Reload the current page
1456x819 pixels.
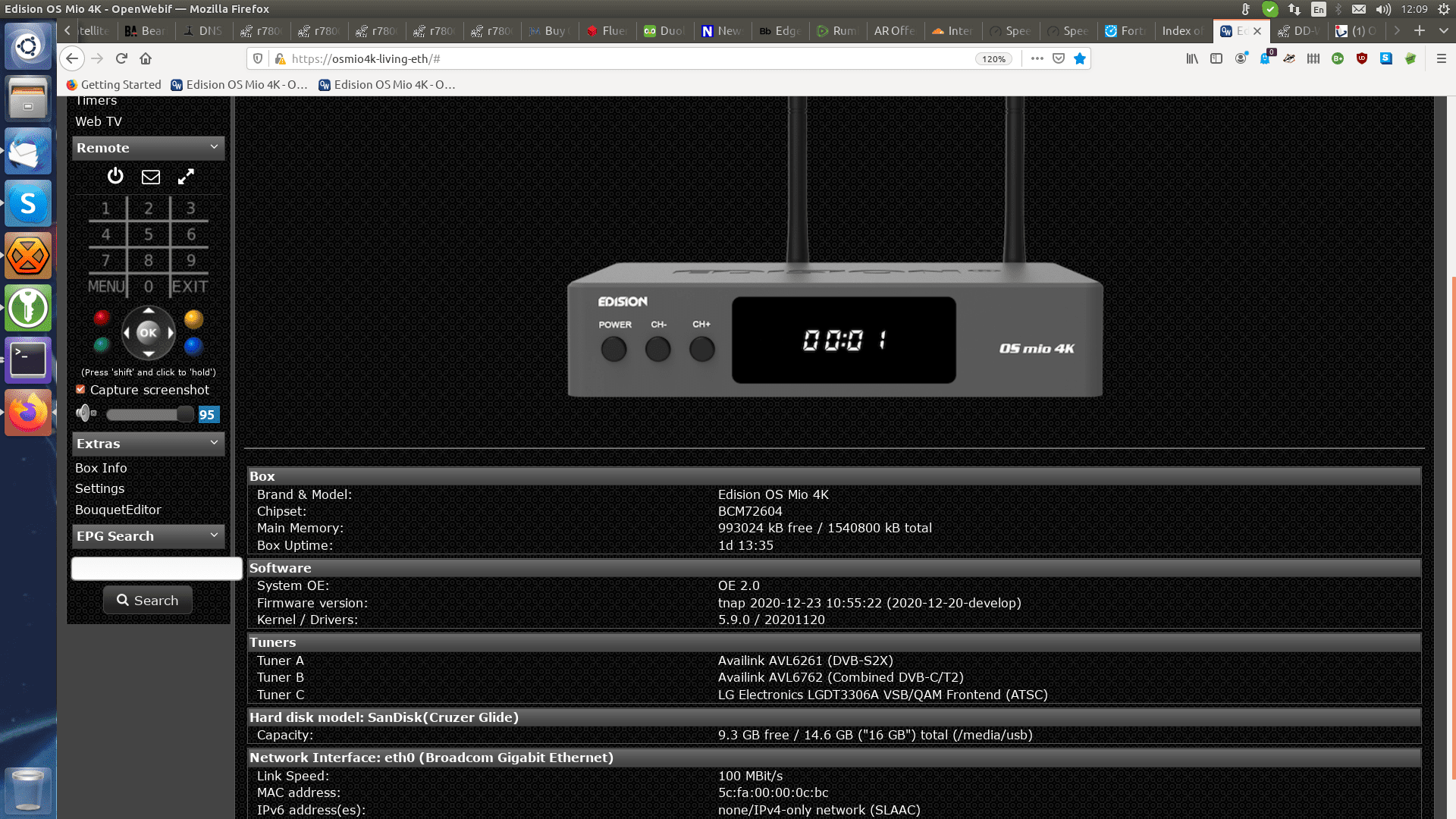click(121, 58)
